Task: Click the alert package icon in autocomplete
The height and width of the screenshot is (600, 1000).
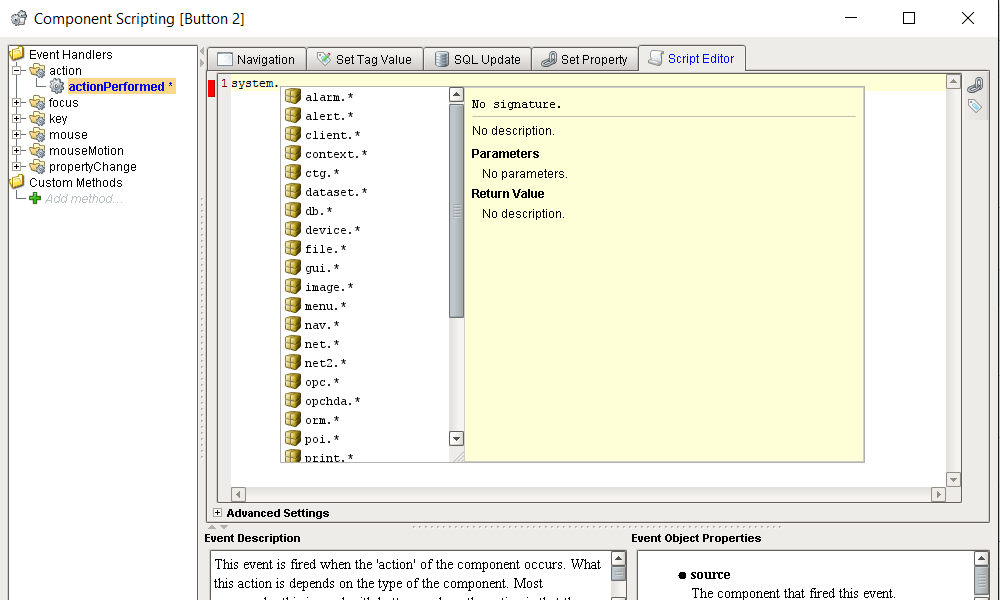Action: (x=293, y=115)
